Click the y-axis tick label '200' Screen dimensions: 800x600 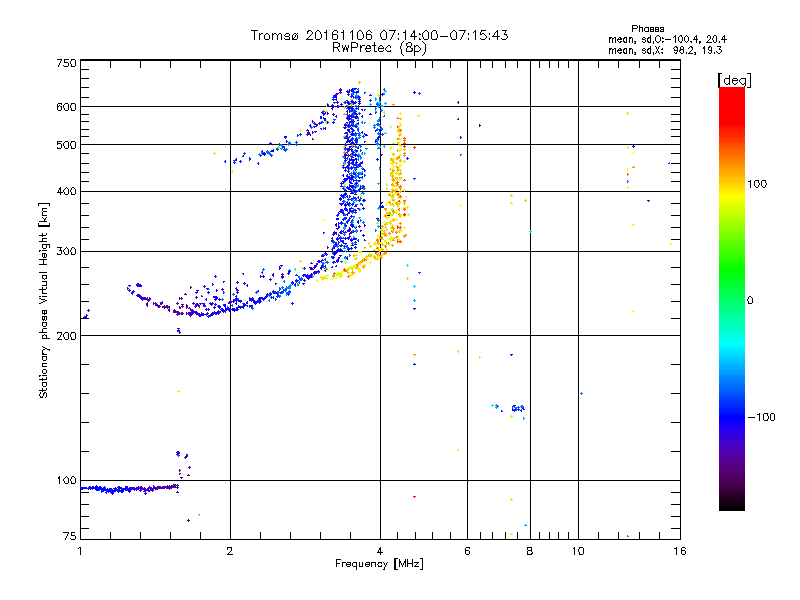point(66,336)
